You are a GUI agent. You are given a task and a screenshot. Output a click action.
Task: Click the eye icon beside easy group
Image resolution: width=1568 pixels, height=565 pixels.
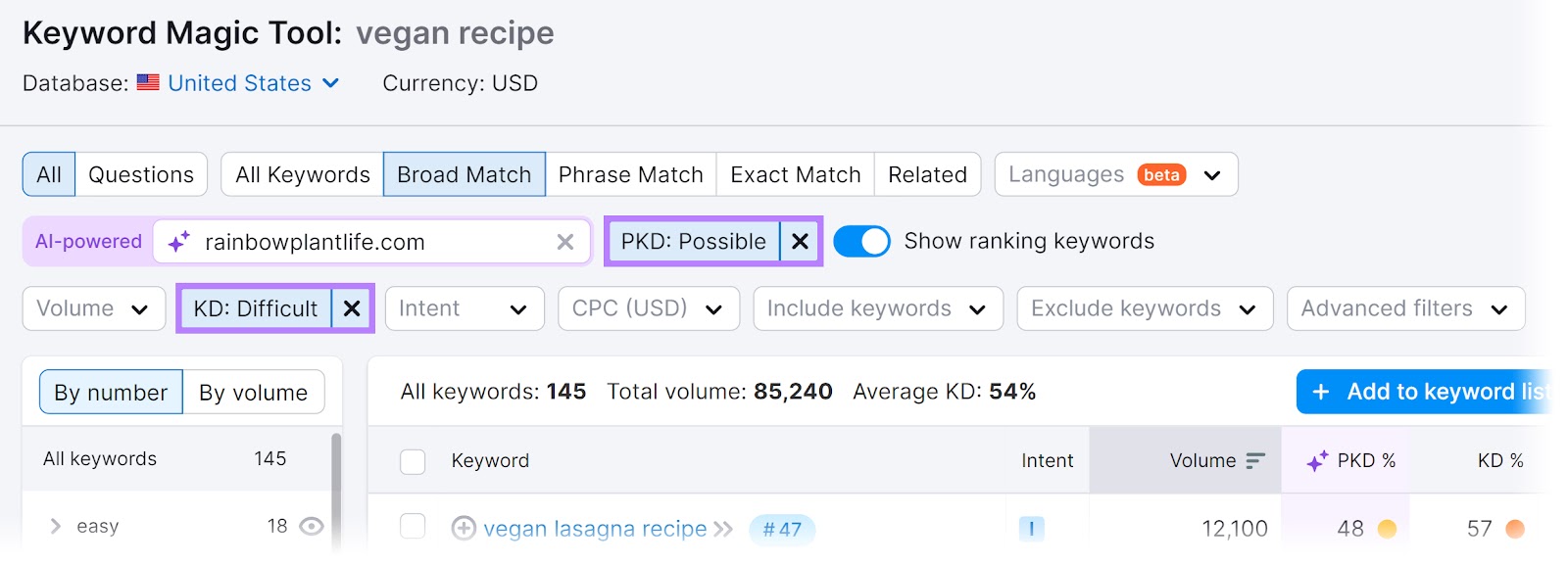(x=312, y=527)
